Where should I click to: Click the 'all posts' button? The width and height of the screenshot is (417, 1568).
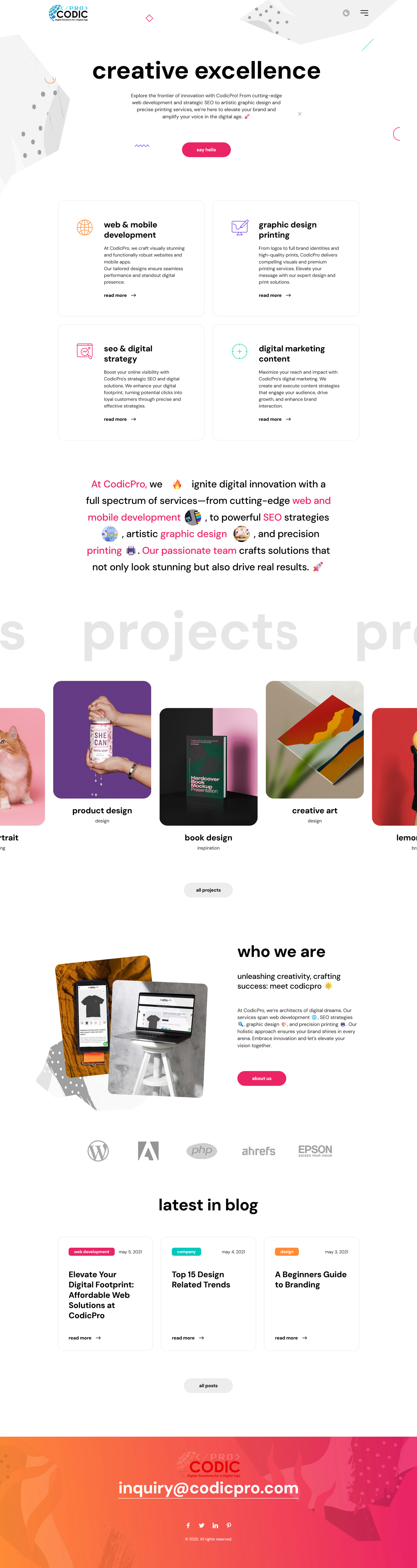208,1385
